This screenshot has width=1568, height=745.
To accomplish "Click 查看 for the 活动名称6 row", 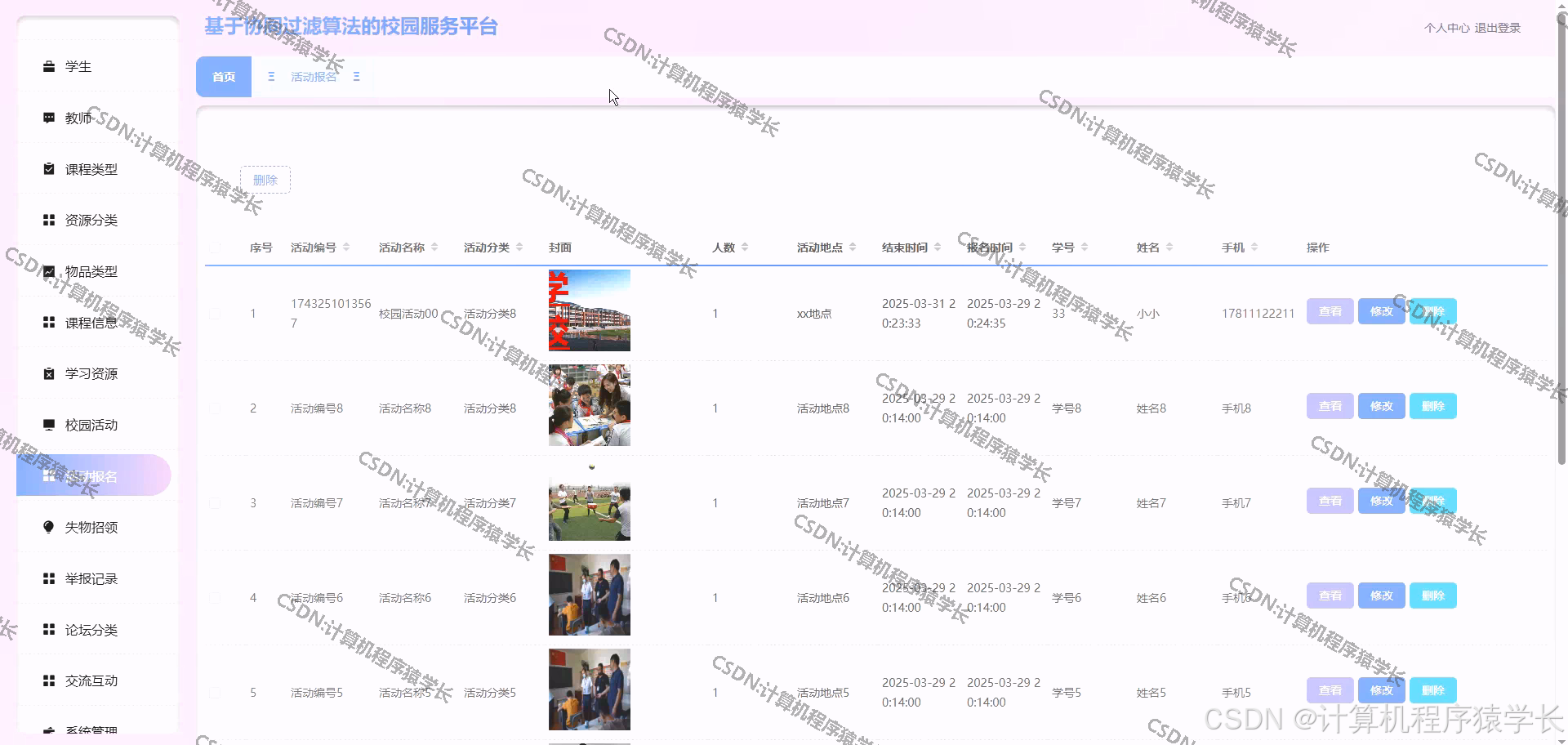I will [x=1330, y=596].
